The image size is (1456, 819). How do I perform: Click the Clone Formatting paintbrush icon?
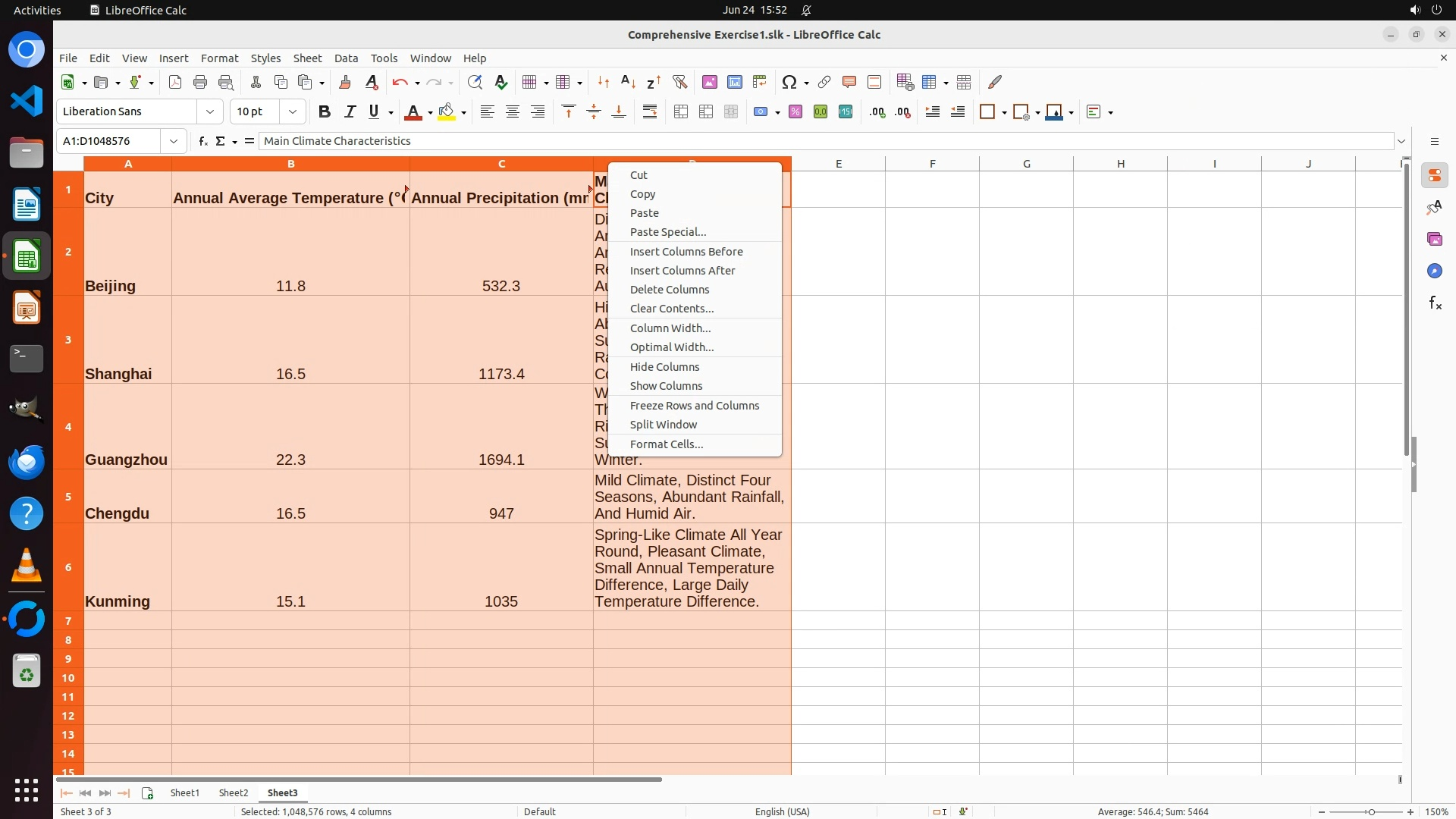click(345, 82)
